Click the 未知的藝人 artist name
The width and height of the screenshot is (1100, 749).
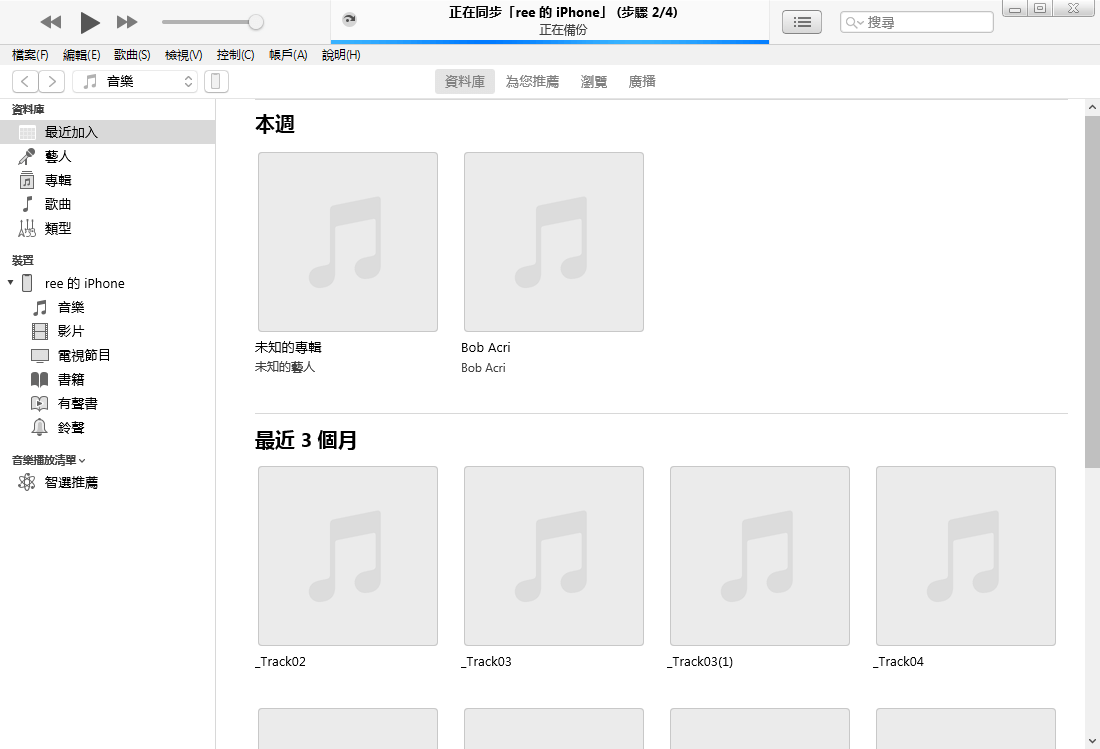285,367
